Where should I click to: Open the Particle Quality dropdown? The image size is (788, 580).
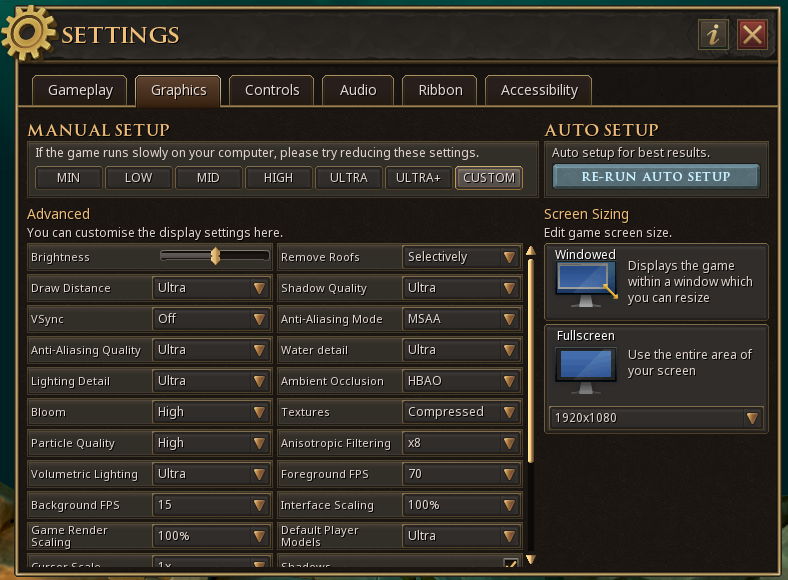[212, 443]
